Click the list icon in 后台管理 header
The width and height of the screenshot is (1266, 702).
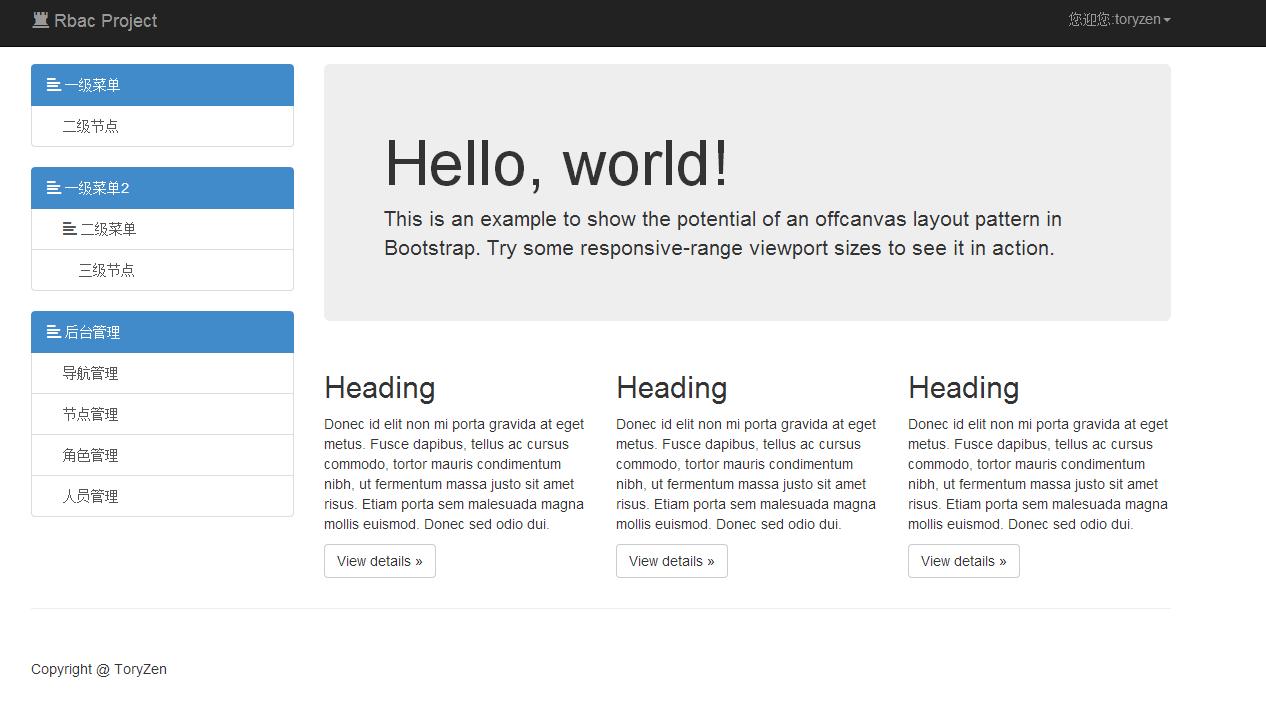pyautogui.click(x=54, y=332)
